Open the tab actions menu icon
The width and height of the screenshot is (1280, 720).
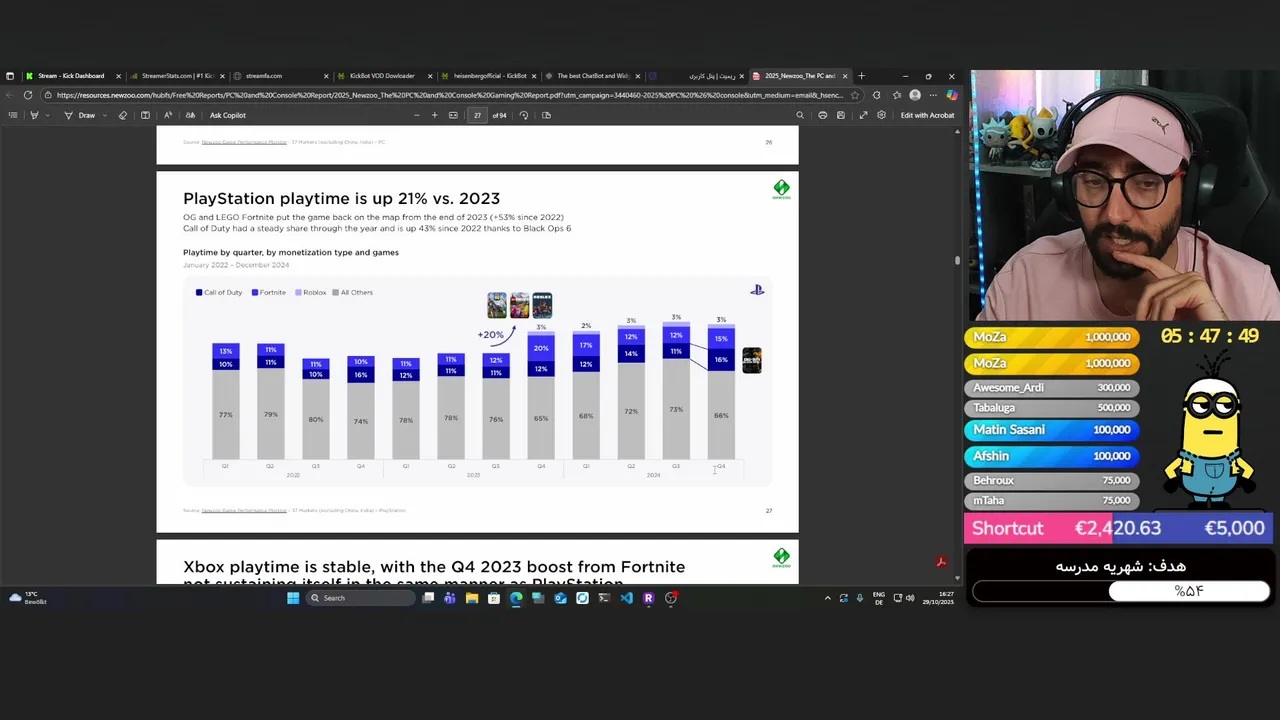(10, 76)
